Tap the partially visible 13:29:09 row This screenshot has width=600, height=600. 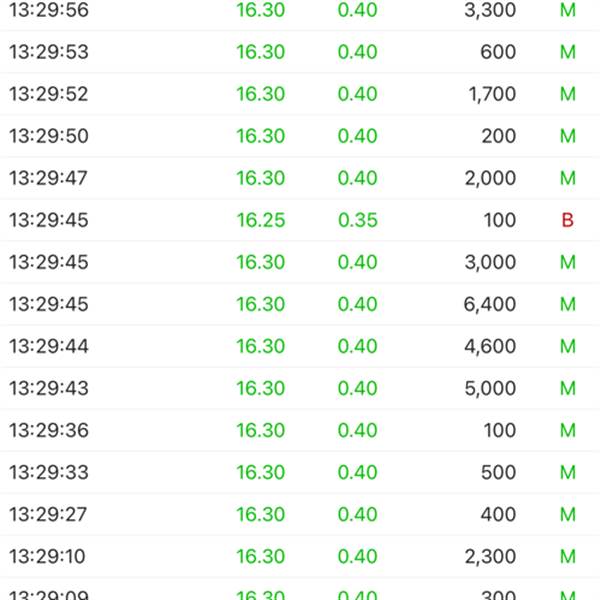(300, 589)
